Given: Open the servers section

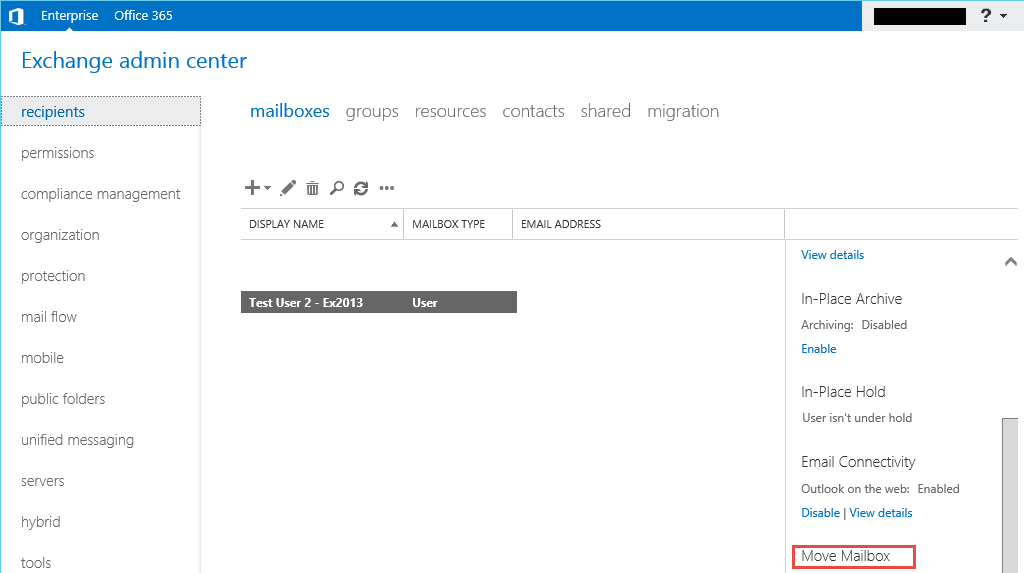Looking at the screenshot, I should click(42, 482).
